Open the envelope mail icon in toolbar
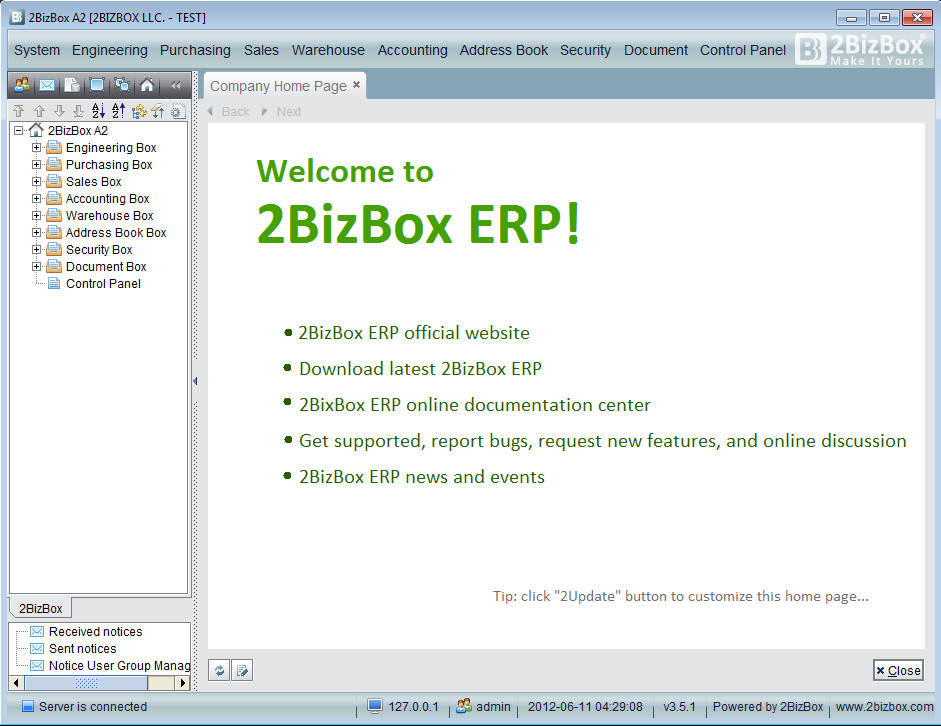Viewport: 941px width, 726px height. [x=47, y=85]
